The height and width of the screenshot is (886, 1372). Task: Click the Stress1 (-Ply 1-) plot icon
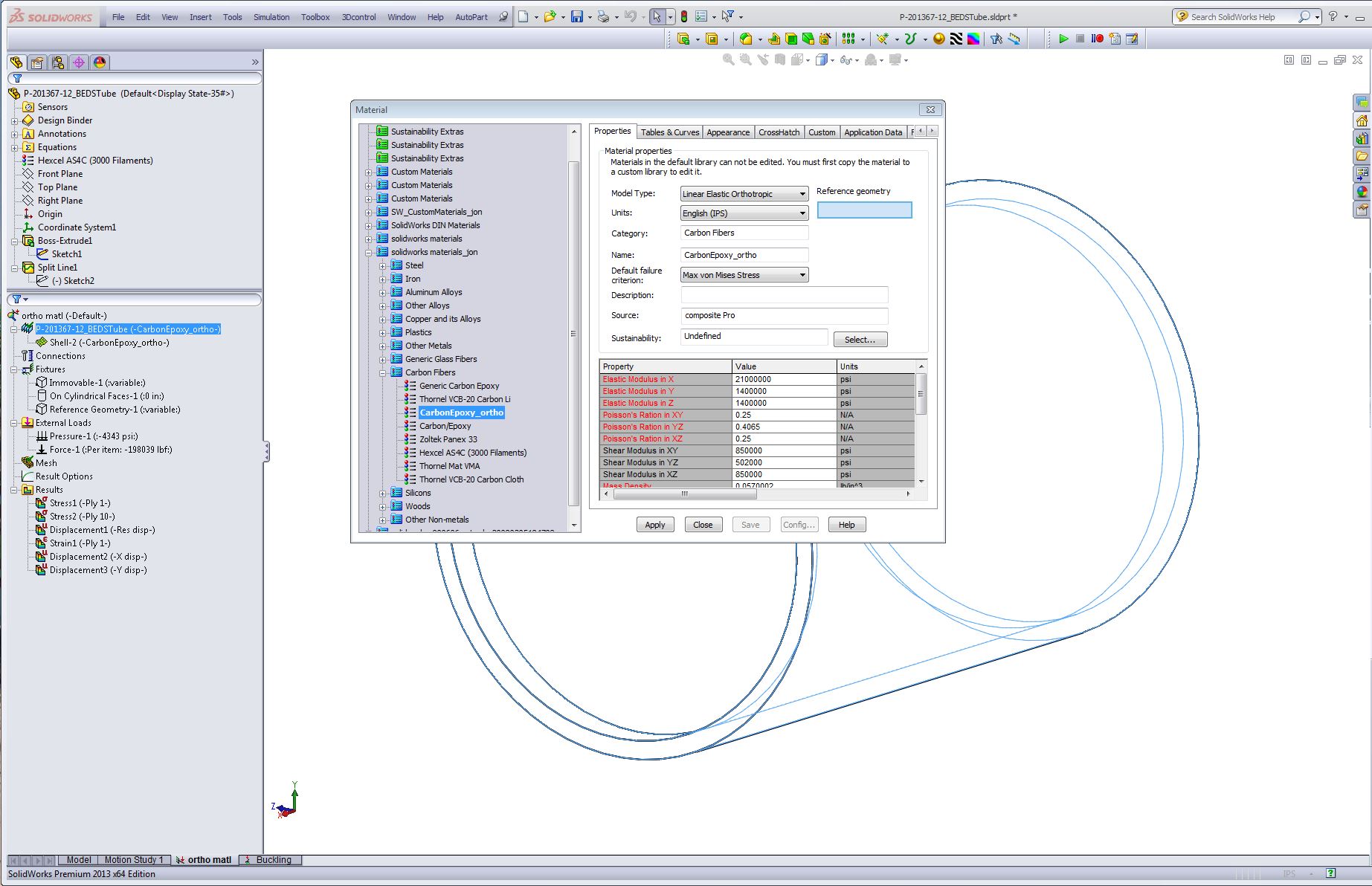tap(42, 502)
